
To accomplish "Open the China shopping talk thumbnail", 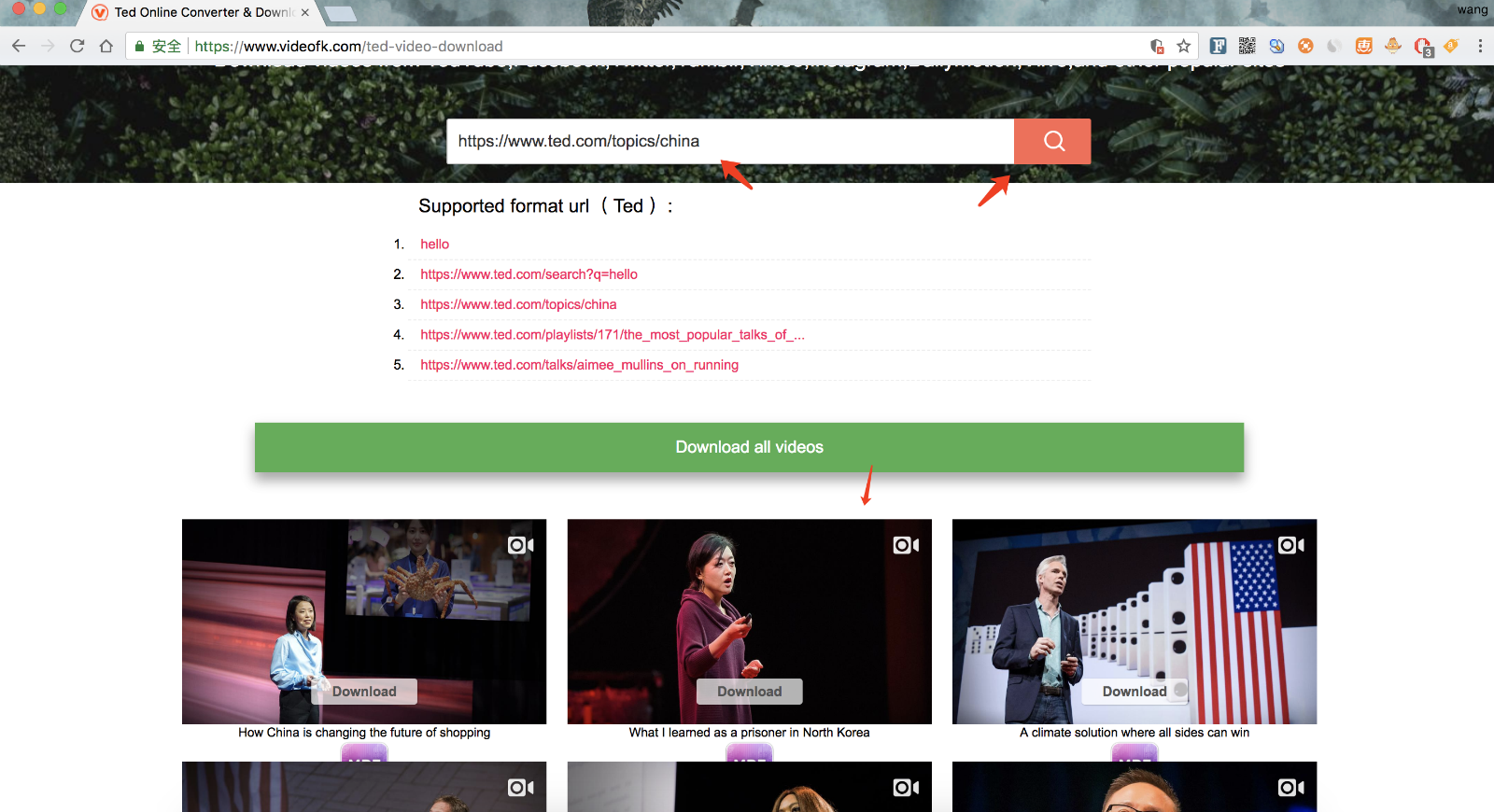I will coord(364,622).
